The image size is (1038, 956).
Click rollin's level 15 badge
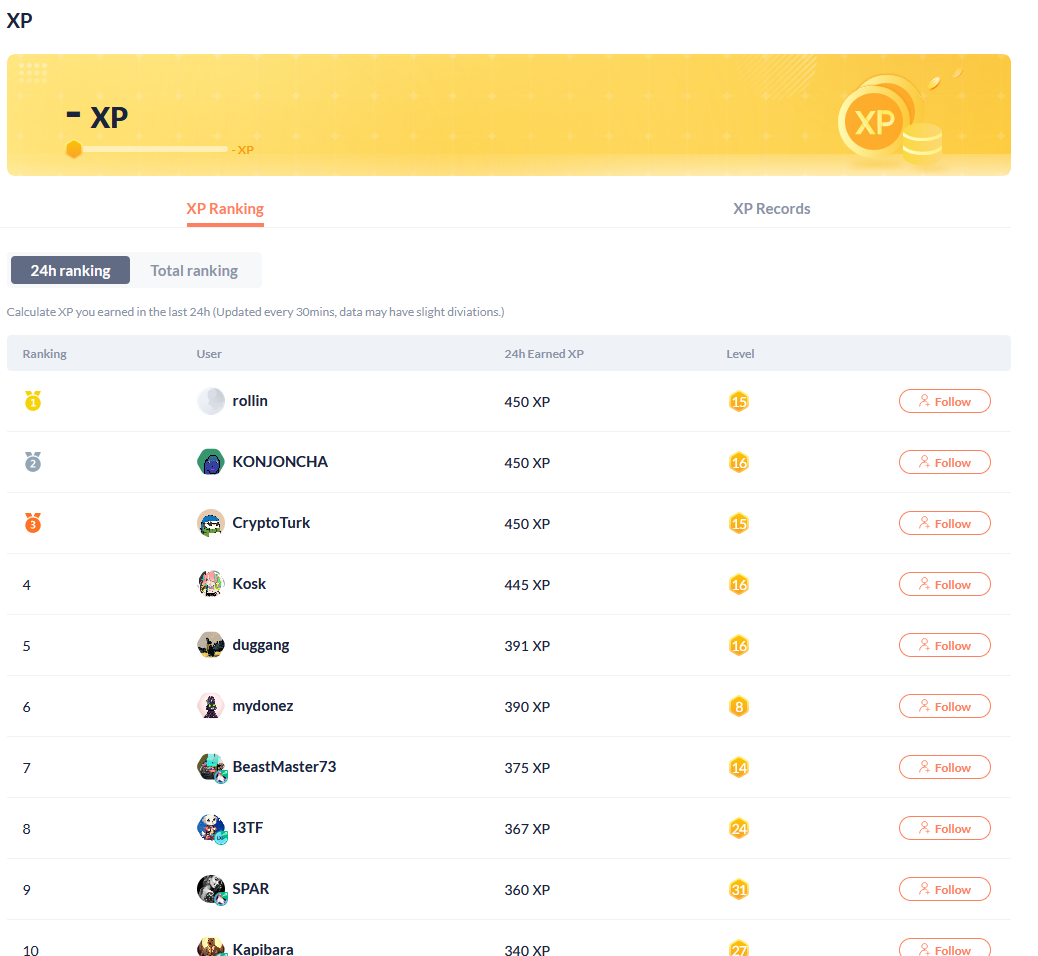click(739, 401)
